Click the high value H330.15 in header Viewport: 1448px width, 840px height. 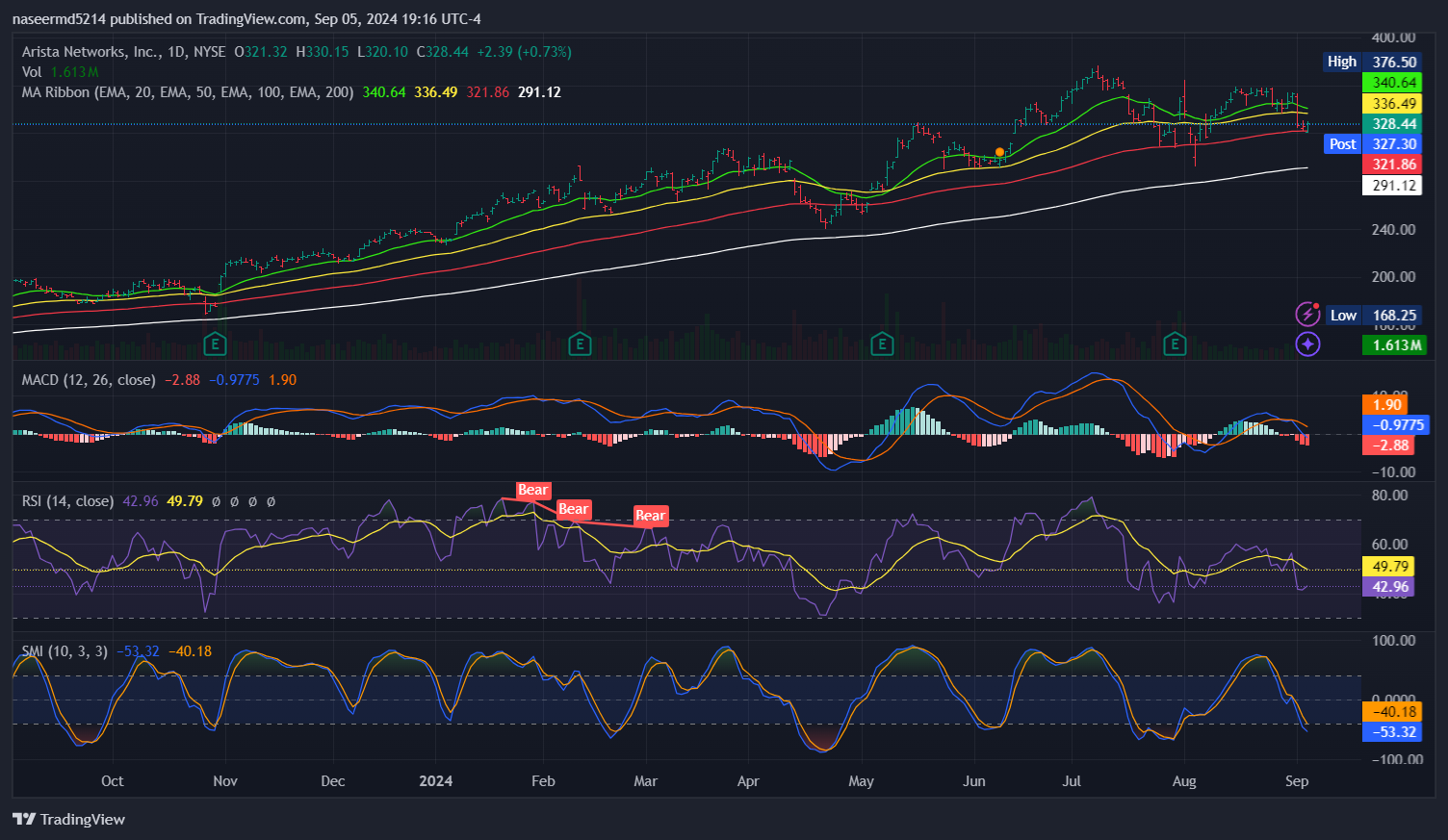click(x=323, y=52)
